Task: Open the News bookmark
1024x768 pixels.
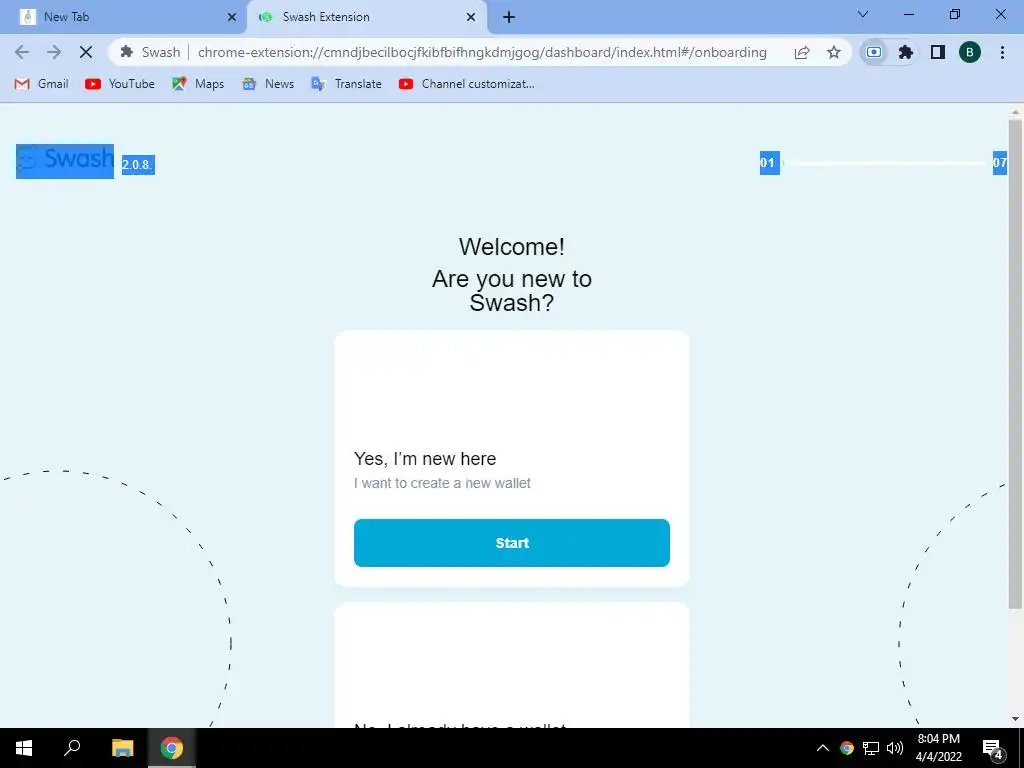Action: (x=268, y=84)
